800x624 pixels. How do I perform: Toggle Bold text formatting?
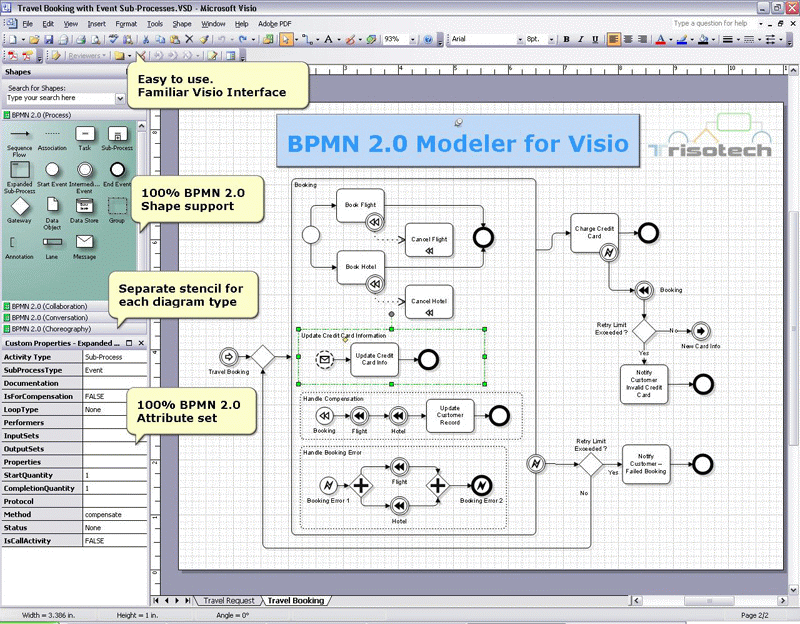[x=566, y=39]
